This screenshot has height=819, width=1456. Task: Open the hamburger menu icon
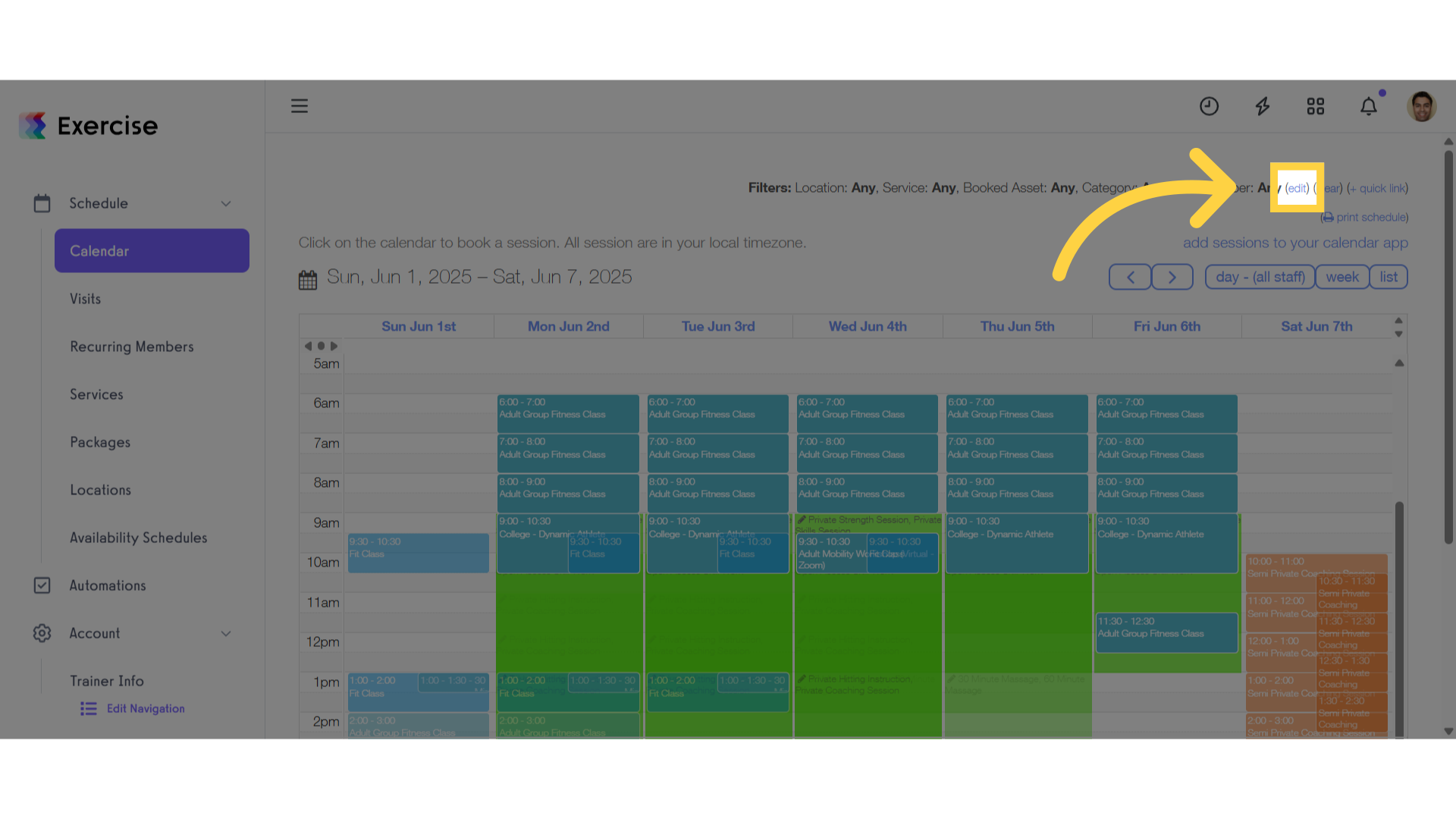point(300,106)
